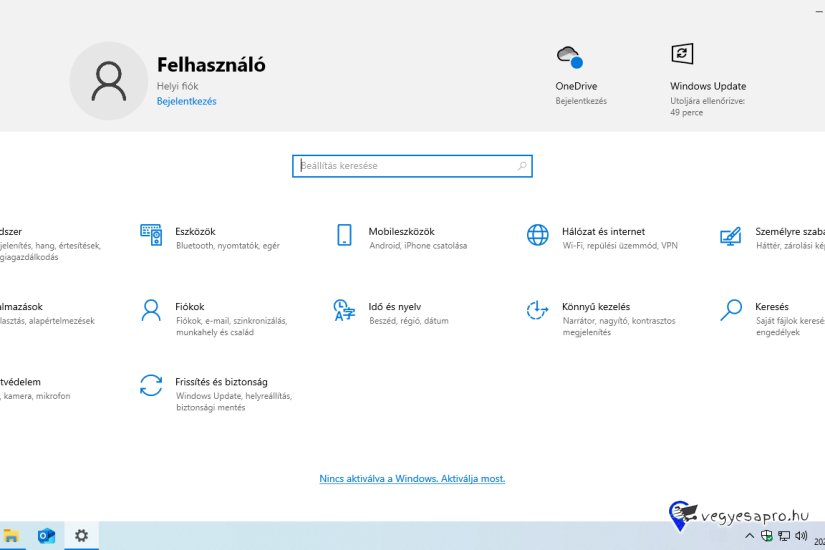Open File Explorer from the taskbar
The height and width of the screenshot is (550, 825).
coord(11,536)
